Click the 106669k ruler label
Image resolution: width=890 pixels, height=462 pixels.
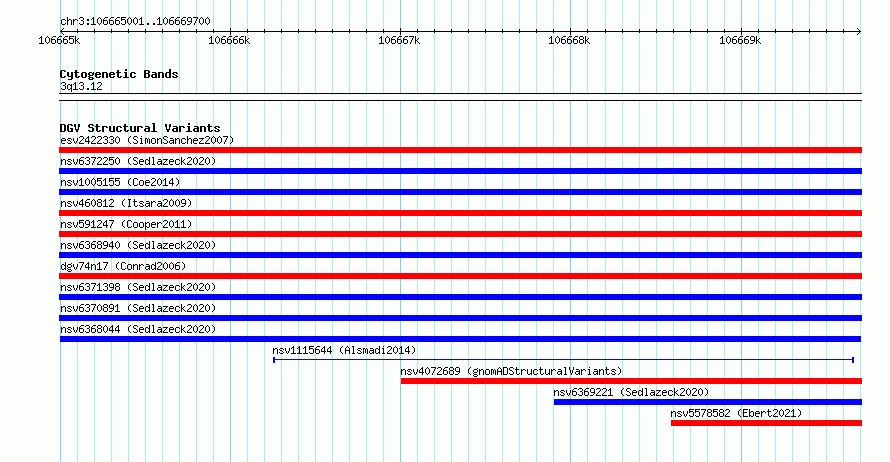point(740,40)
